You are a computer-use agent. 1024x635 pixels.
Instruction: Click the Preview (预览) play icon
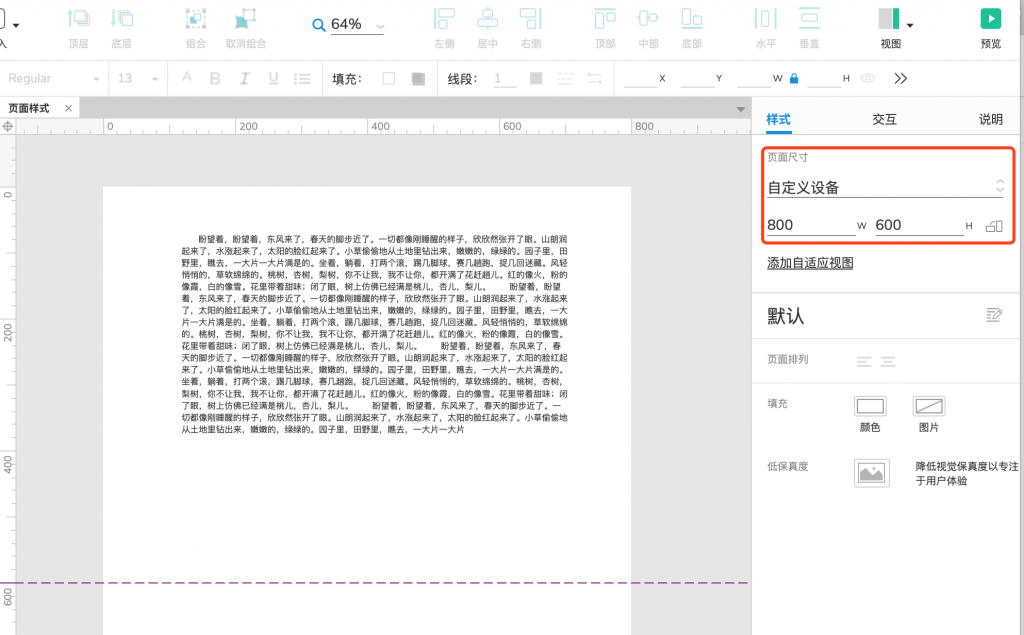point(990,19)
